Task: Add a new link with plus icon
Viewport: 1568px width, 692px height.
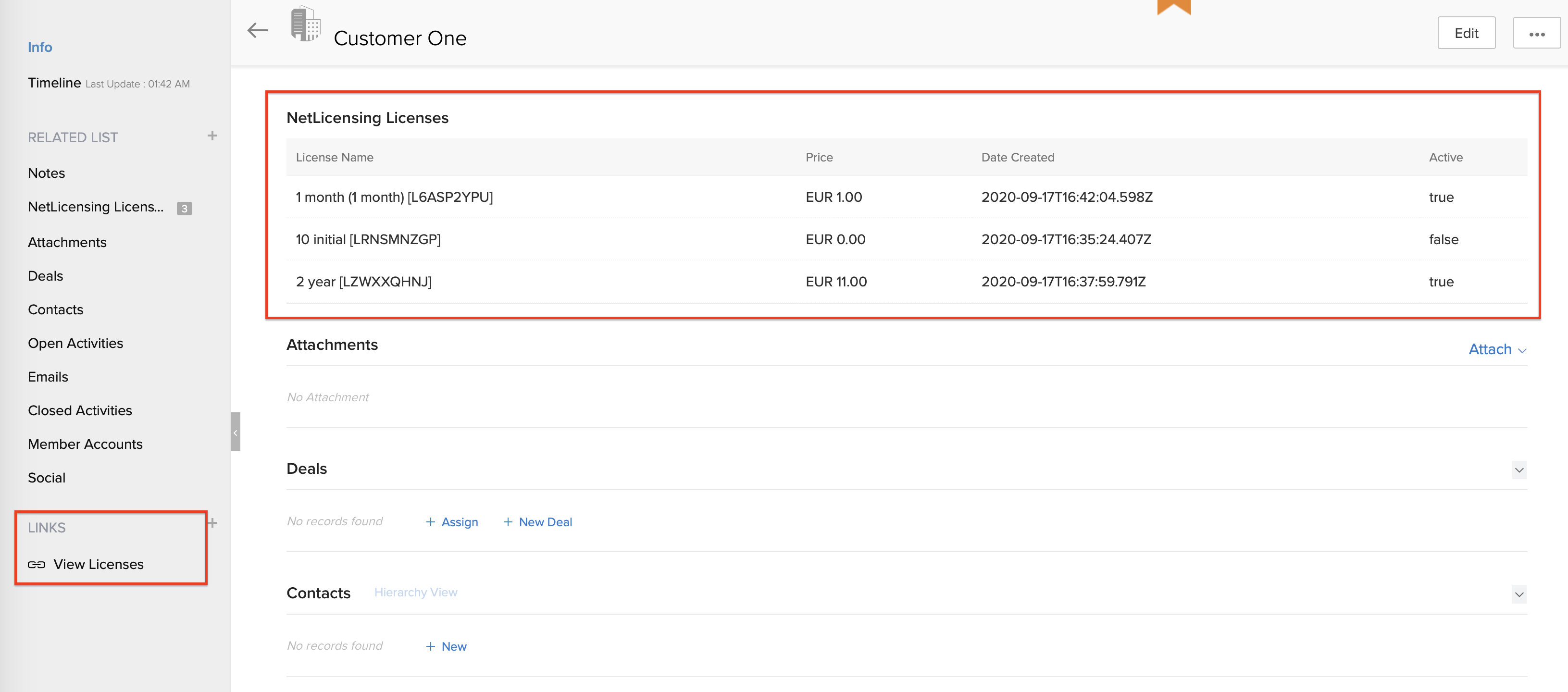Action: pos(212,523)
